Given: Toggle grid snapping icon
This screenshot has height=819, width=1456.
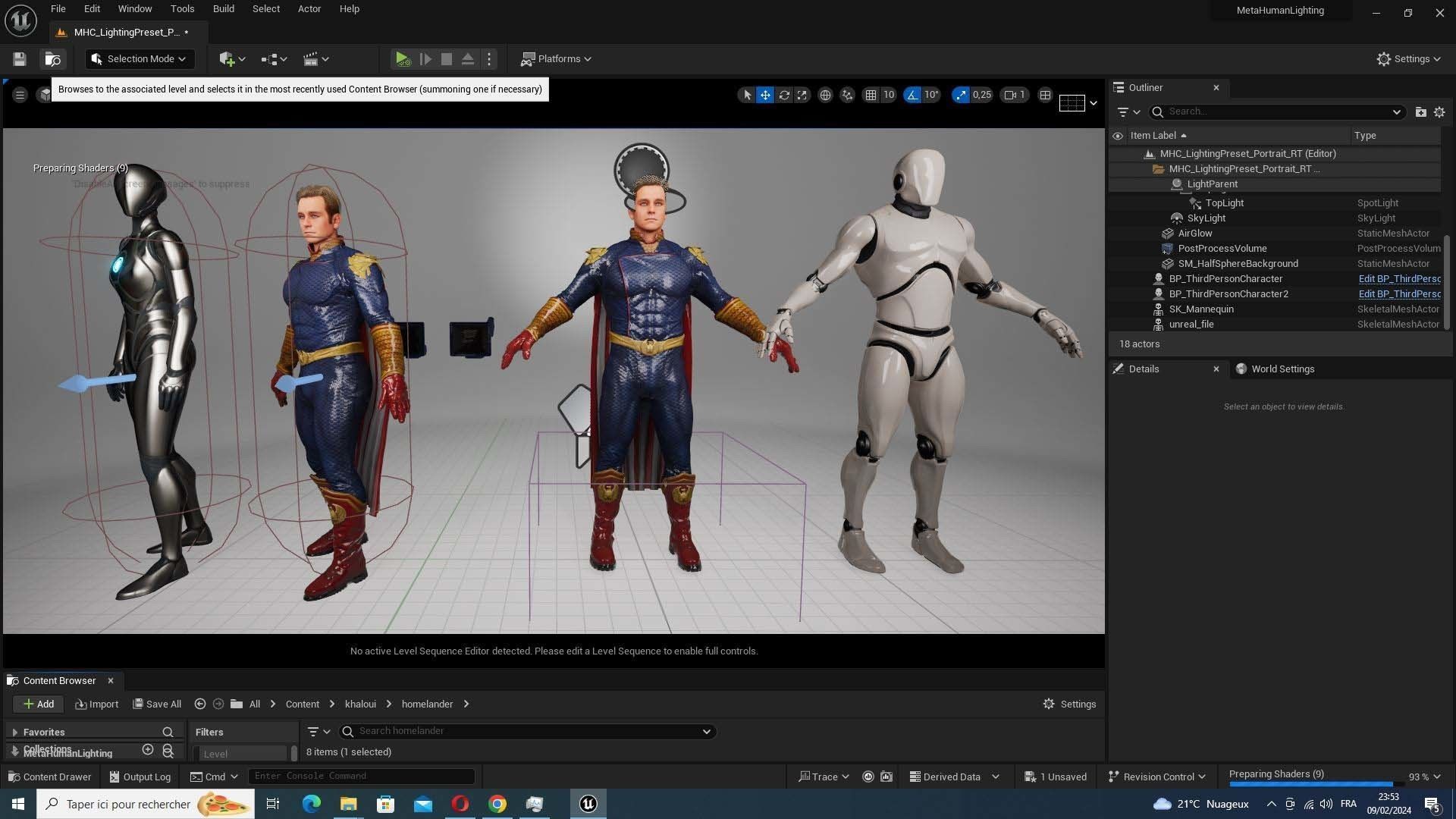Looking at the screenshot, I should tap(871, 95).
